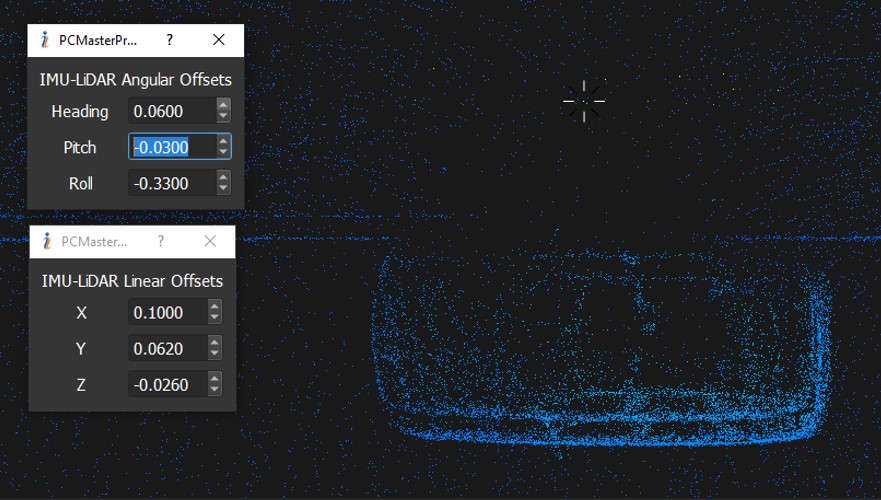Click the 'Z' label in Linear Offsets

click(81, 385)
